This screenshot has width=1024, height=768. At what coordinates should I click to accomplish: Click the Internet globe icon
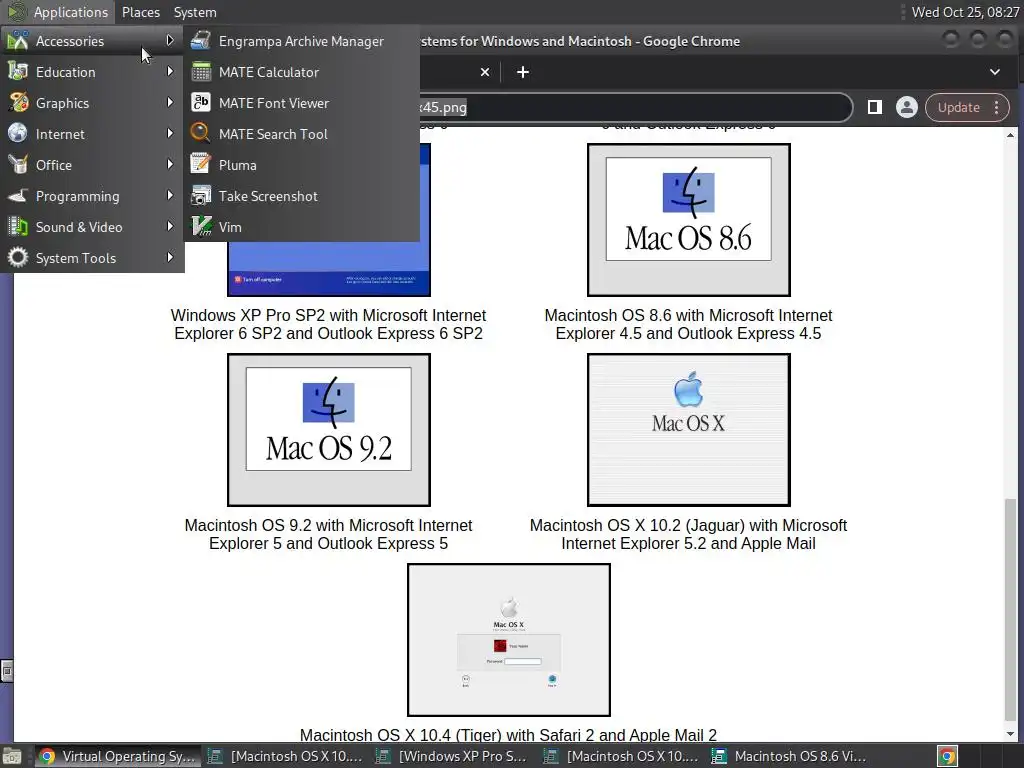click(18, 133)
